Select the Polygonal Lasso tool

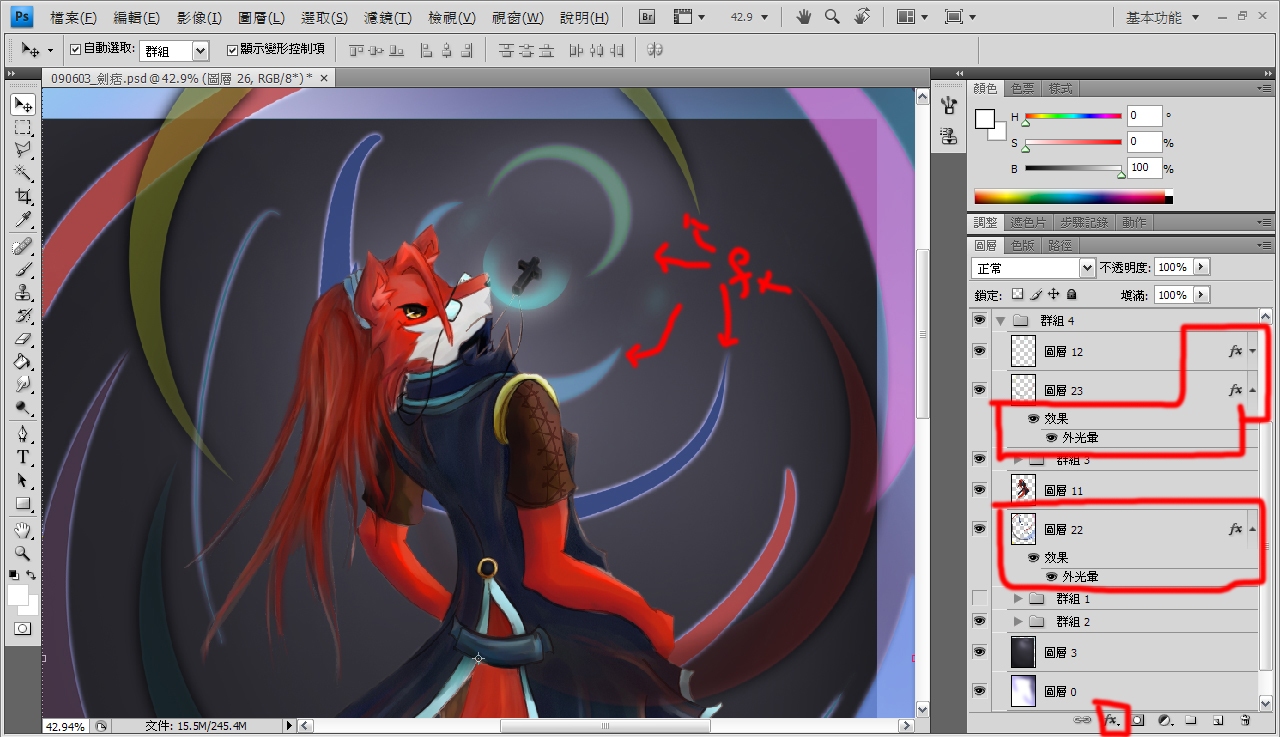pos(23,150)
